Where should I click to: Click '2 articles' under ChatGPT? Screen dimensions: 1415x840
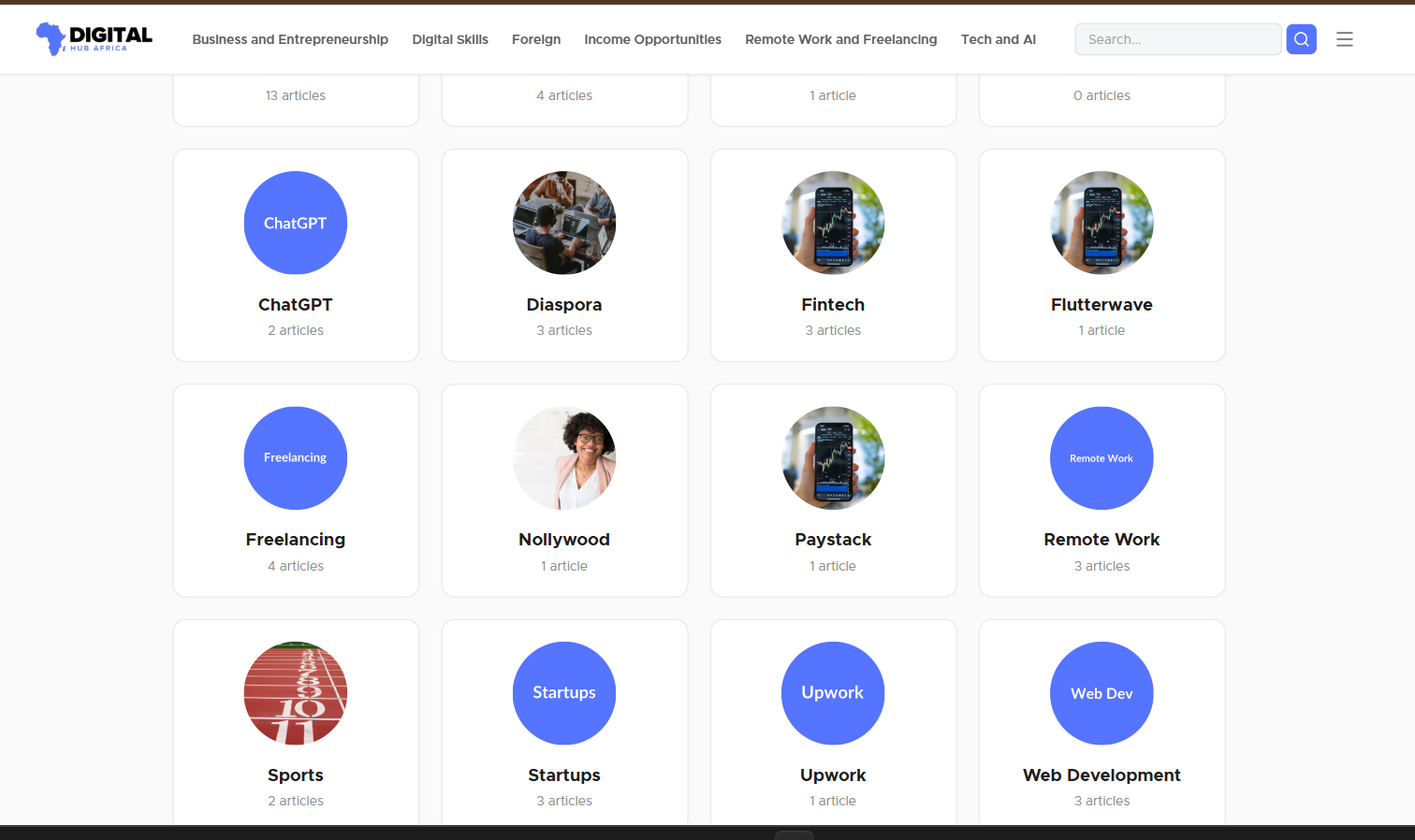click(296, 330)
